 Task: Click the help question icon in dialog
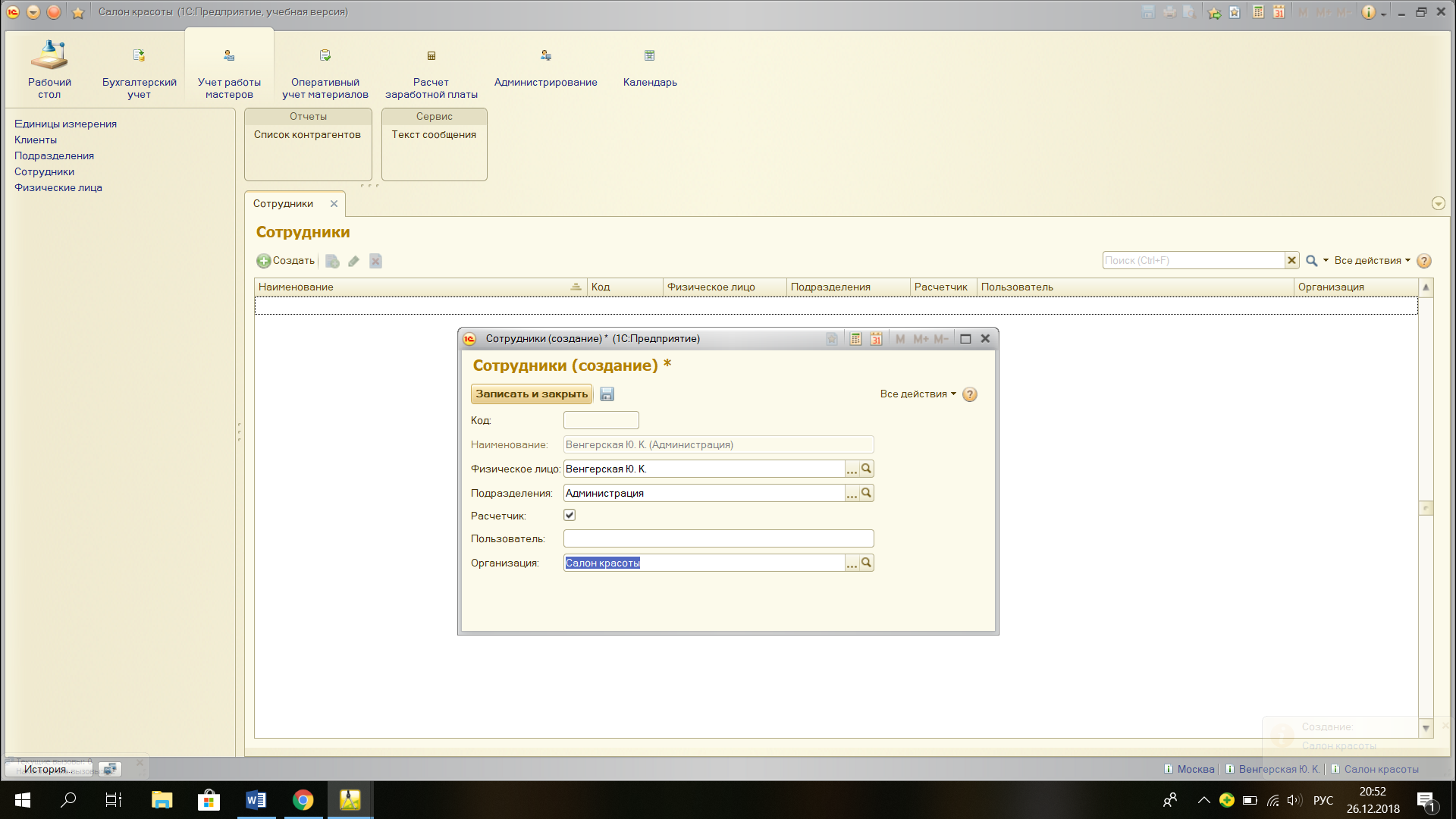[x=970, y=394]
